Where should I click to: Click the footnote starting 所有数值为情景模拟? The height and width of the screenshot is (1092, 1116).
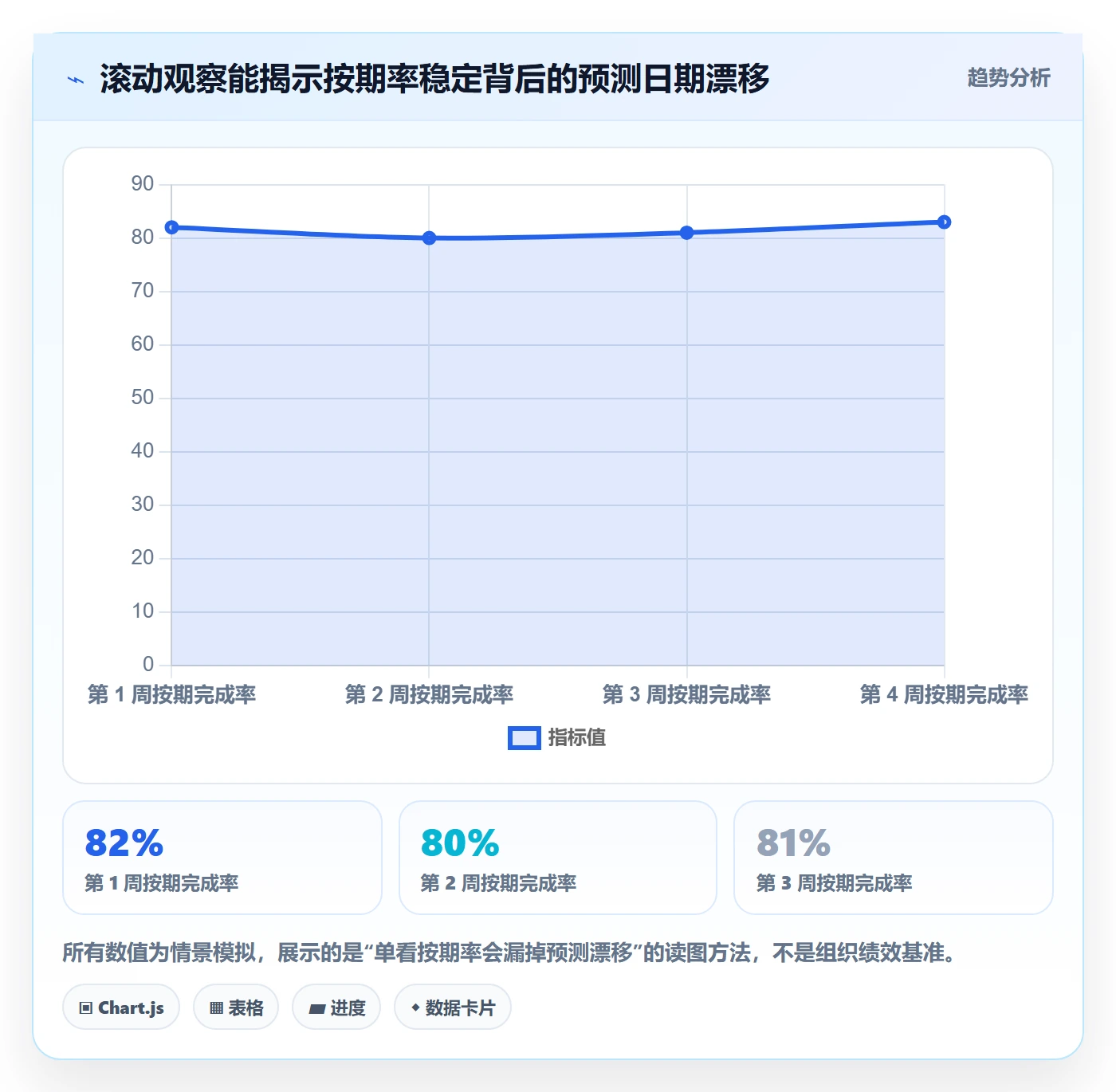click(x=509, y=953)
